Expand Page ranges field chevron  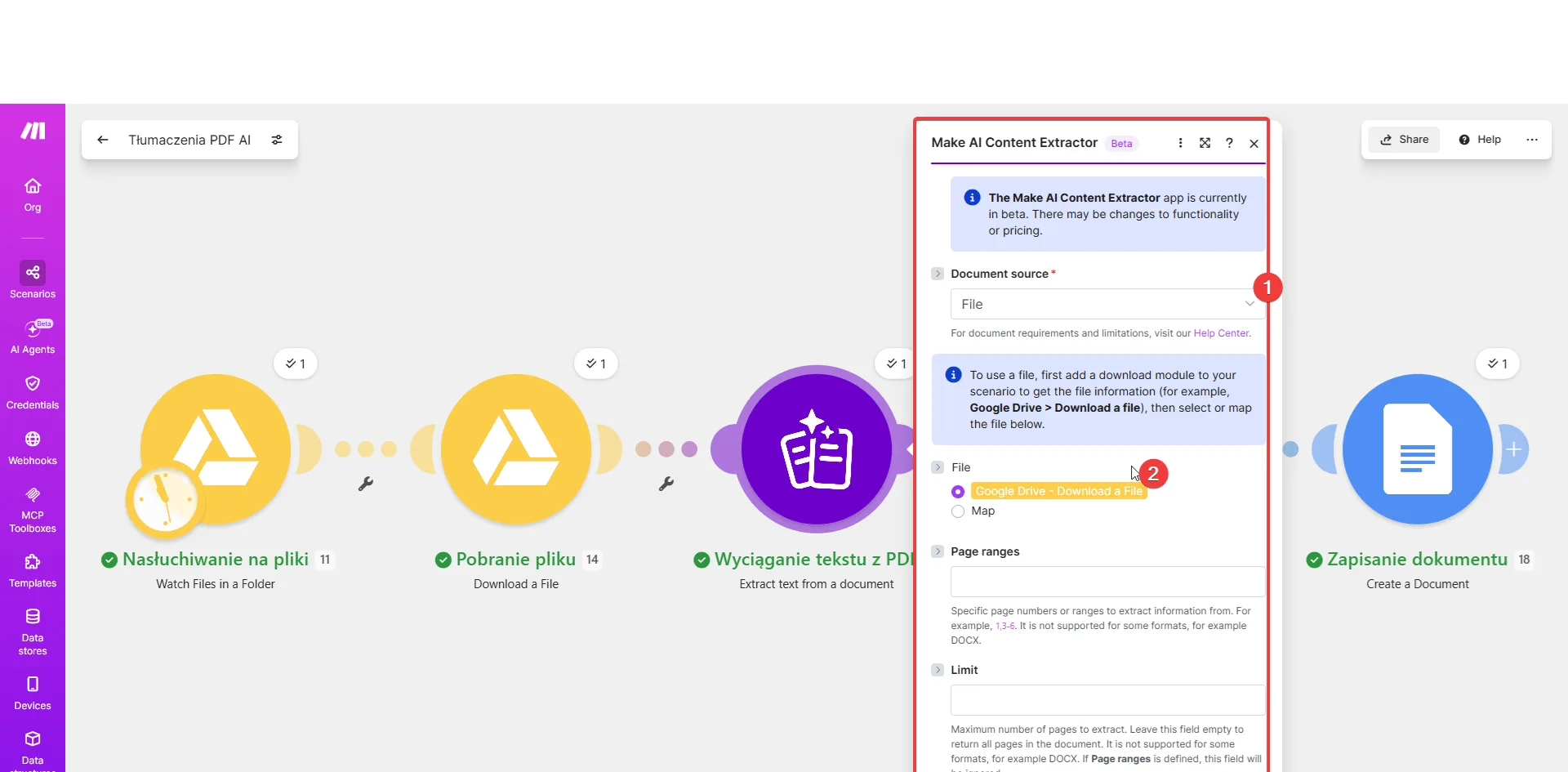click(x=938, y=551)
